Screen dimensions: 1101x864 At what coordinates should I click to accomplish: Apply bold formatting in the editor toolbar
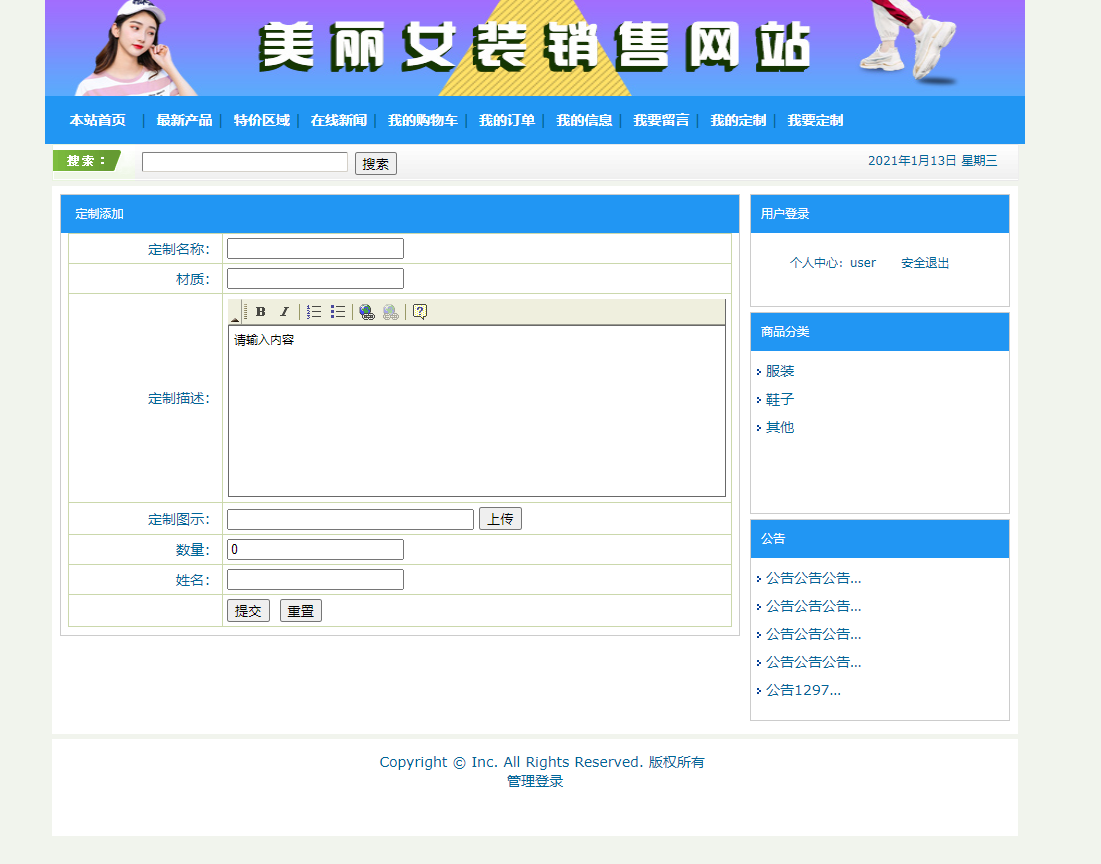259,311
